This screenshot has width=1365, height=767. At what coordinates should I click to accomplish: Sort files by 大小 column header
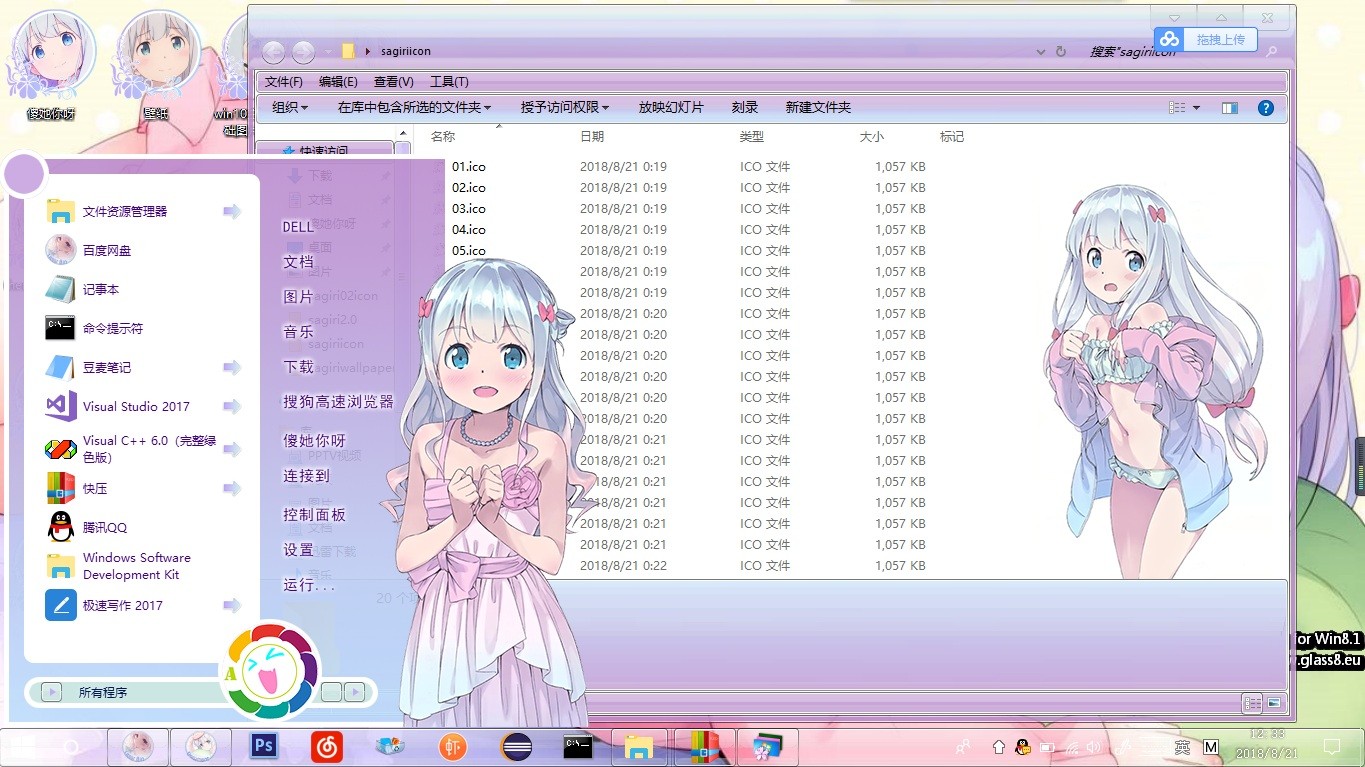871,137
